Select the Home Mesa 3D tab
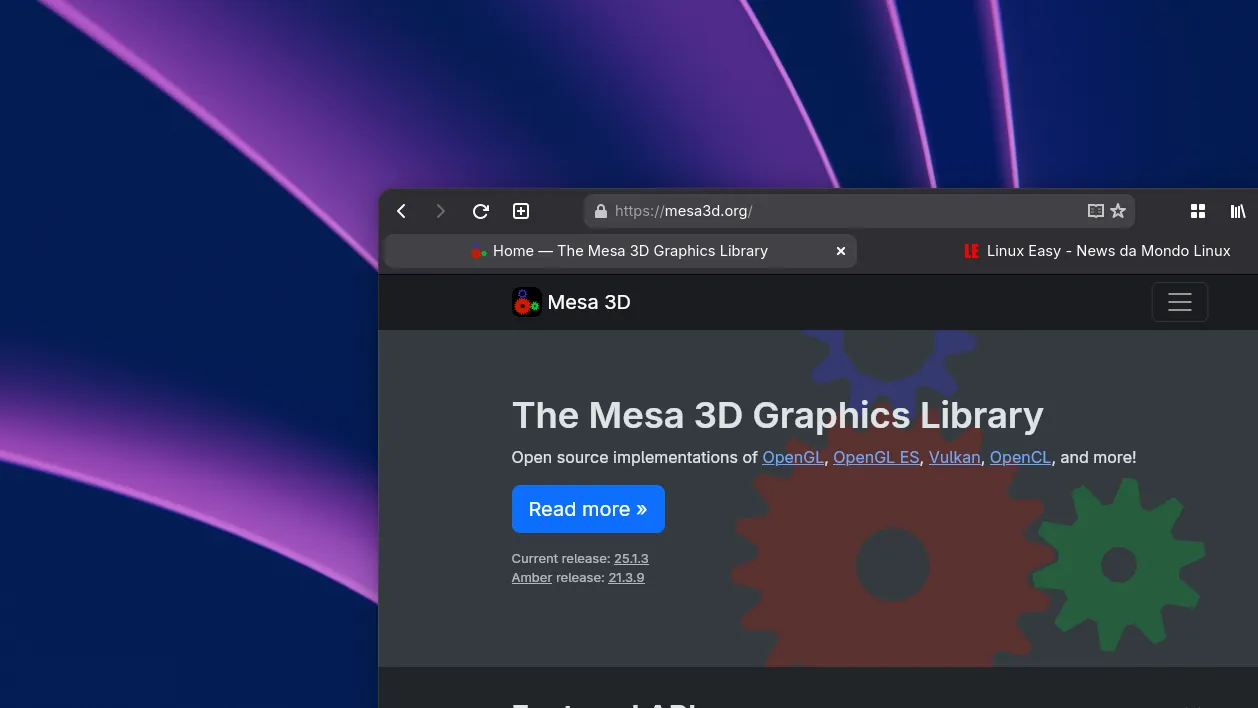The image size is (1258, 708). pyautogui.click(x=620, y=251)
